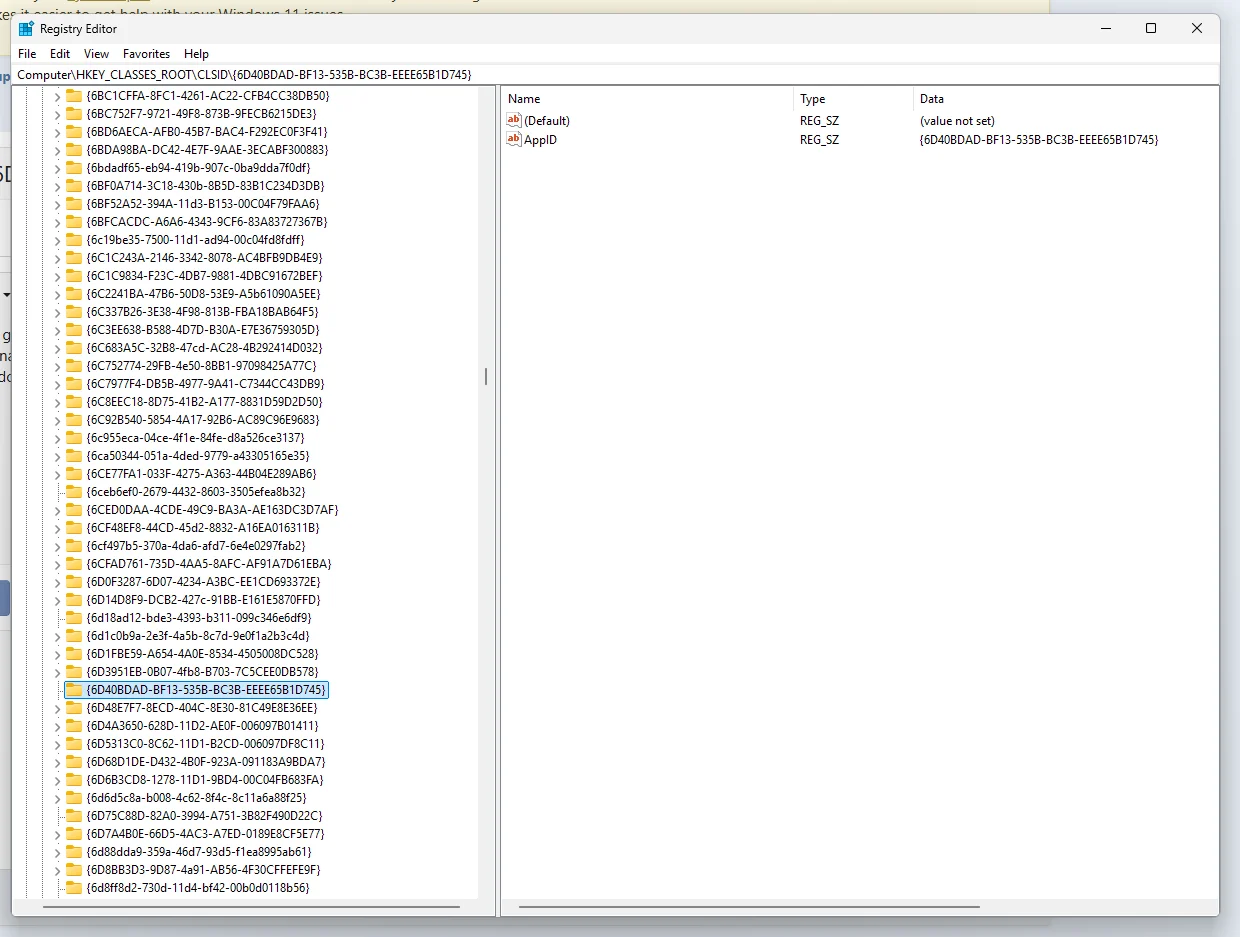Open the File menu

tap(27, 54)
